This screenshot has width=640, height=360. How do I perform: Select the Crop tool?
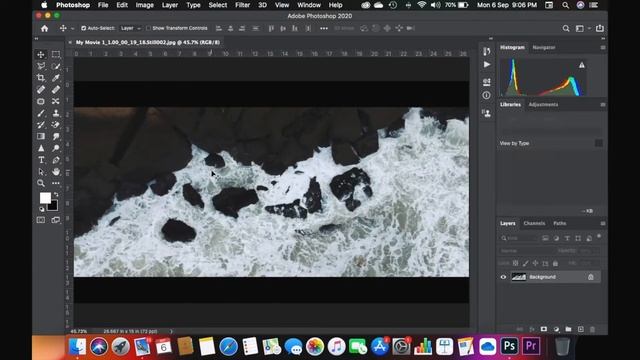tap(41, 78)
